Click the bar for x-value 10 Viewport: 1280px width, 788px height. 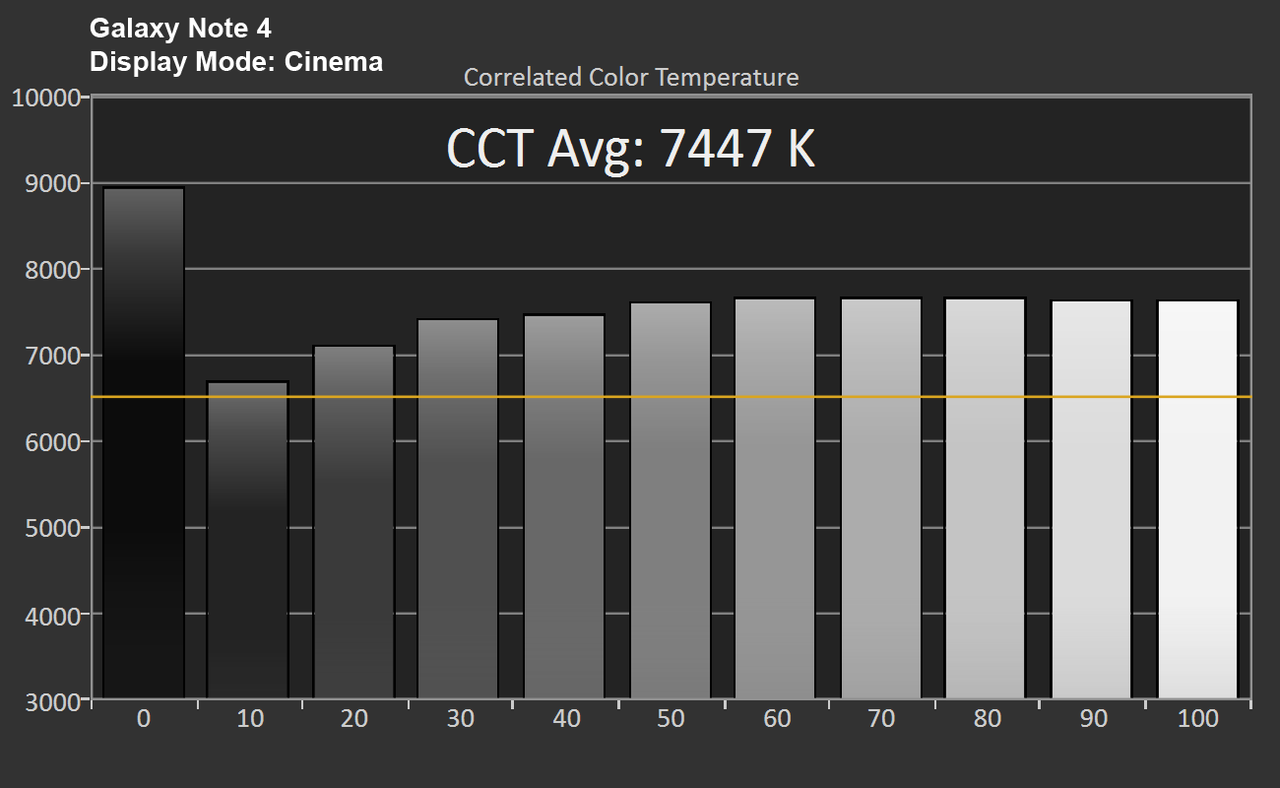[x=248, y=540]
